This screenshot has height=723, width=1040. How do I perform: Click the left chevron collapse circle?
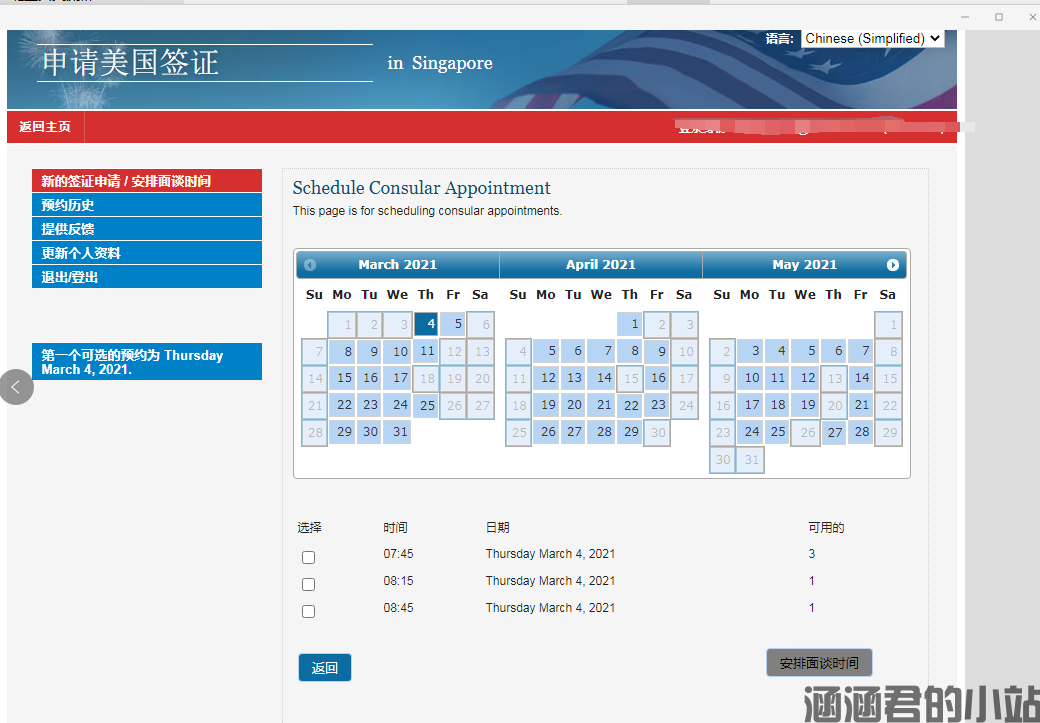tap(15, 387)
